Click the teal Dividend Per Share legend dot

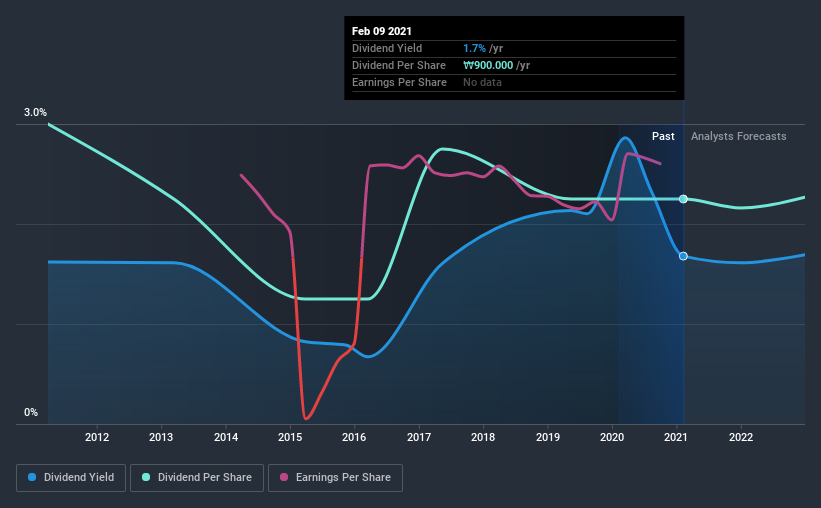tap(146, 477)
